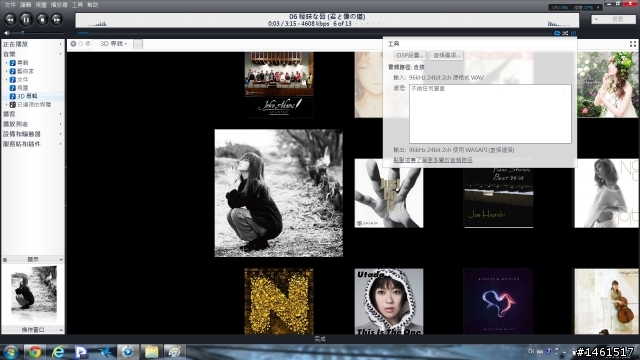Select the Utada This Is The One cover
The width and height of the screenshot is (640, 360).
point(389,301)
